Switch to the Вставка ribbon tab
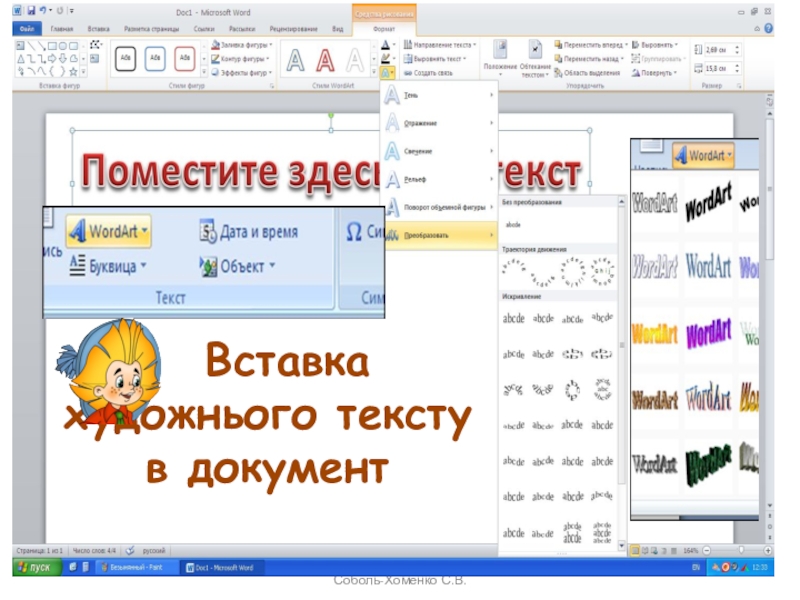Screen dimensions: 800x600 [98, 29]
